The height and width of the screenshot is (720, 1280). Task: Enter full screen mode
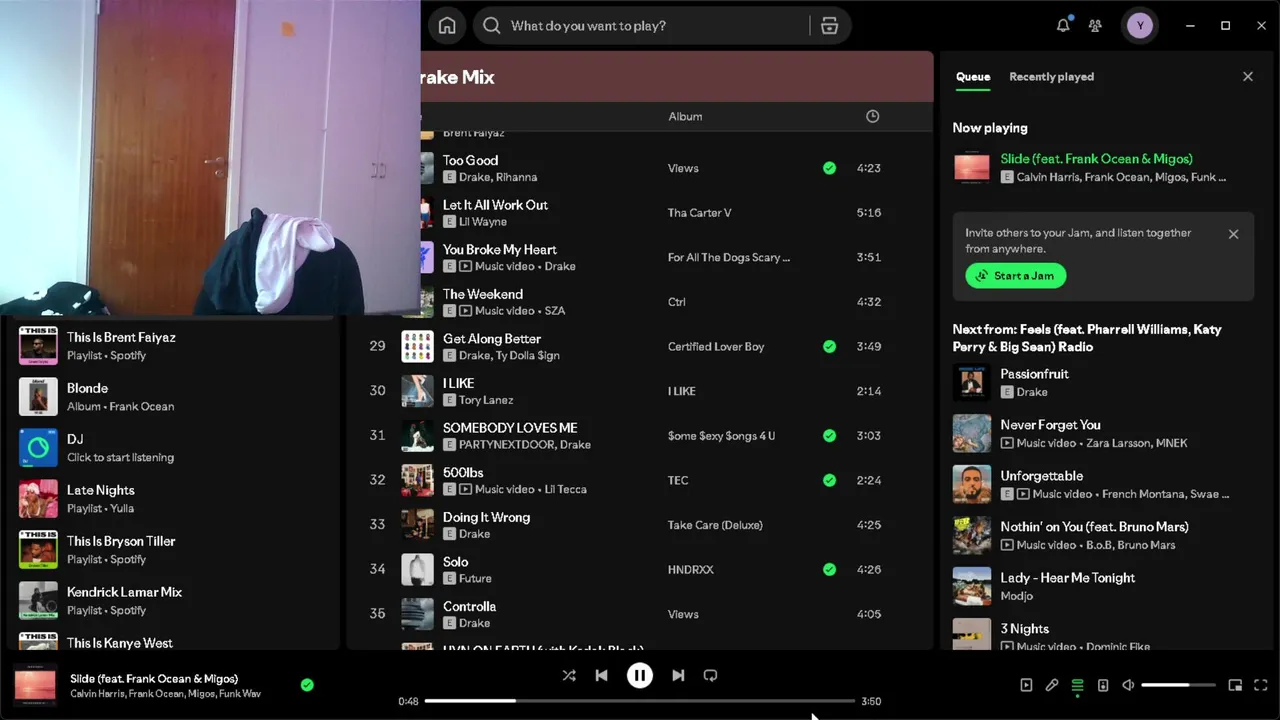coord(1261,685)
